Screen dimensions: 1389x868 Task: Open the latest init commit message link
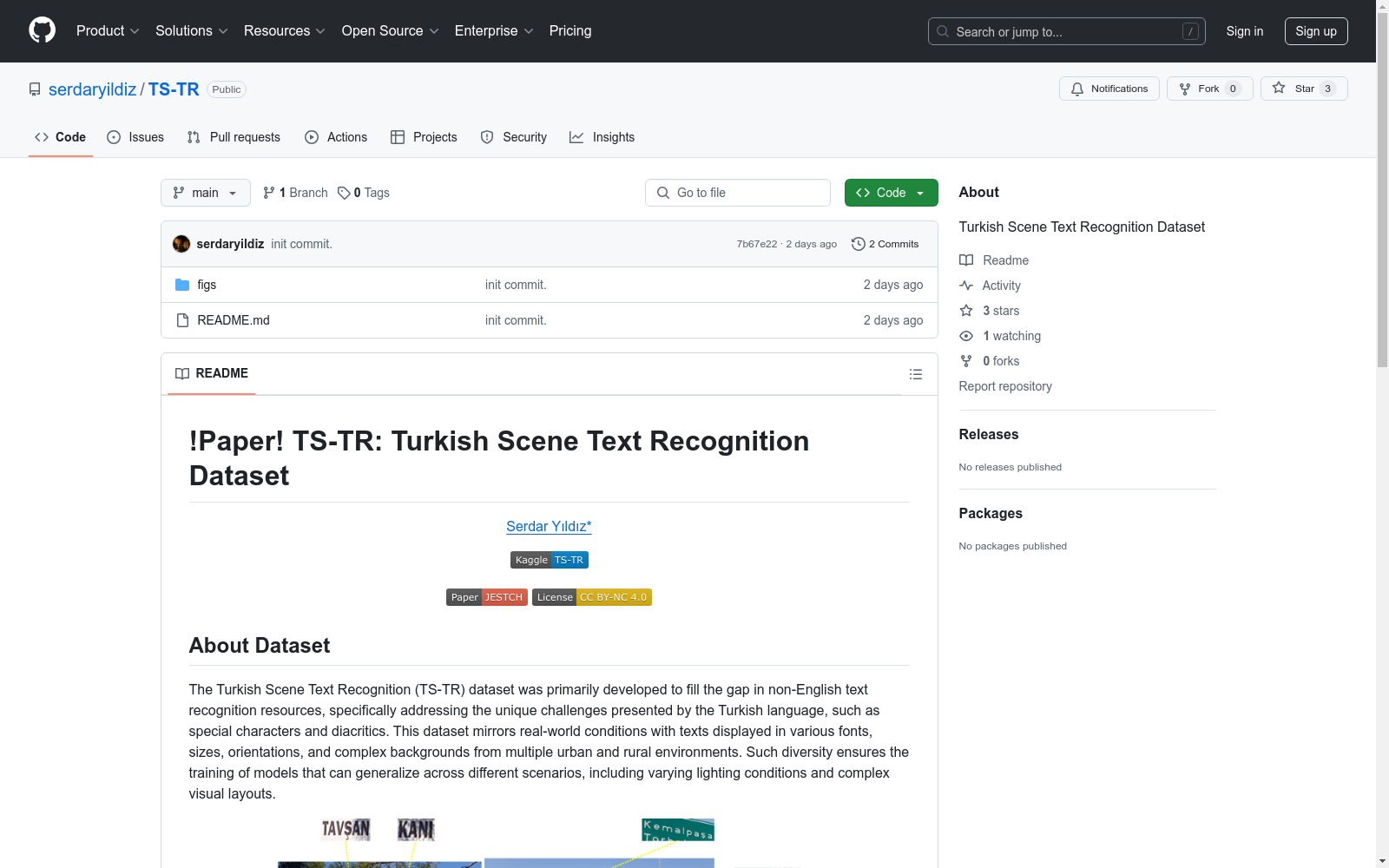pos(301,244)
